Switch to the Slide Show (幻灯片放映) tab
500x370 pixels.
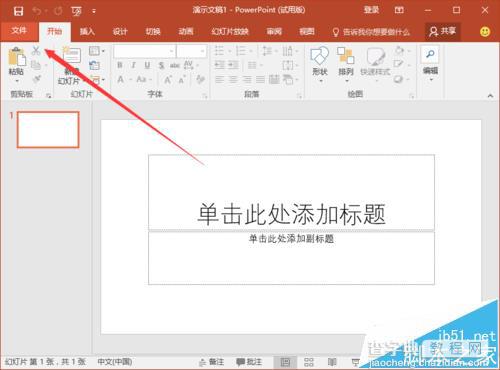[230, 31]
